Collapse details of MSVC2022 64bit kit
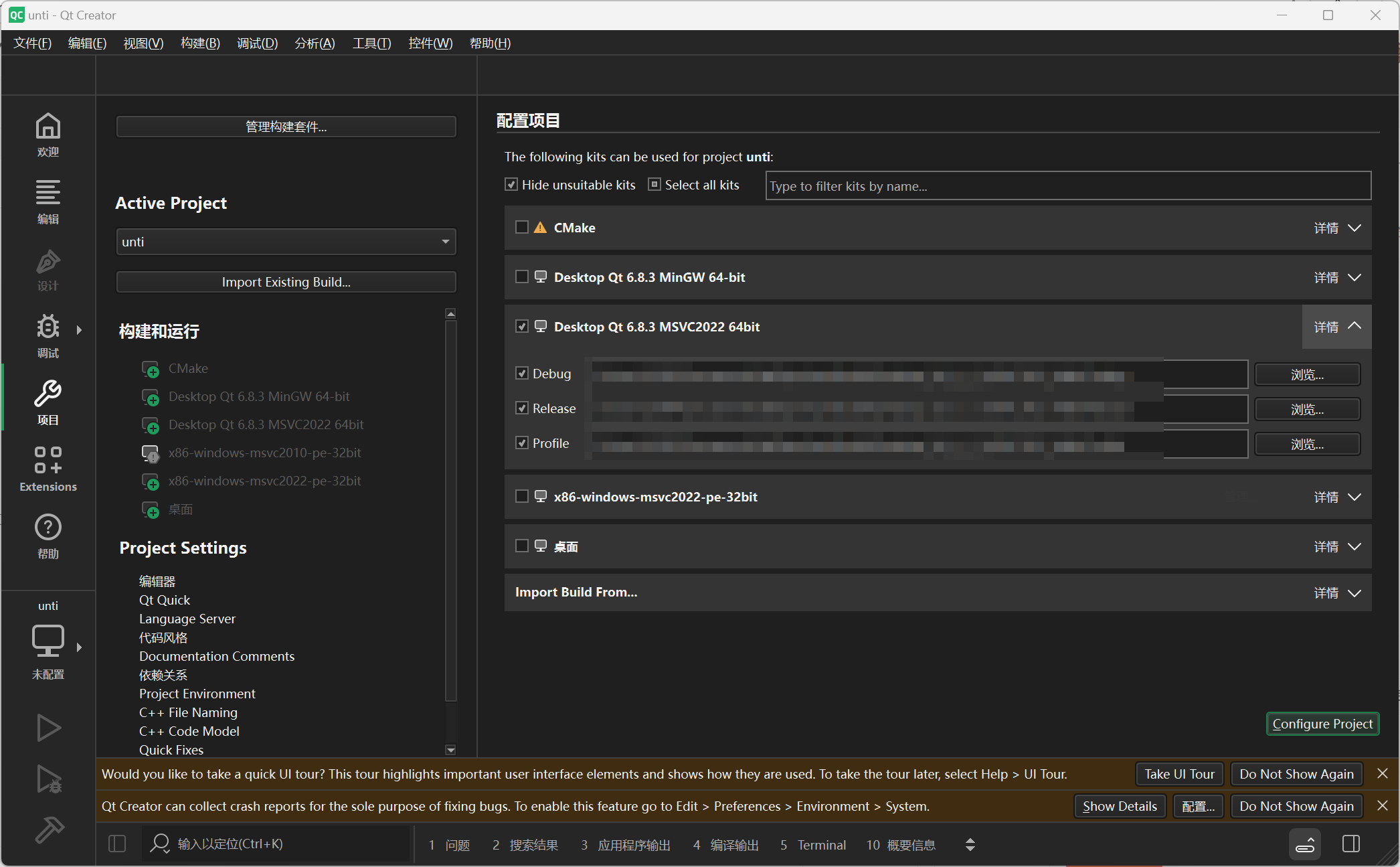 tap(1337, 327)
